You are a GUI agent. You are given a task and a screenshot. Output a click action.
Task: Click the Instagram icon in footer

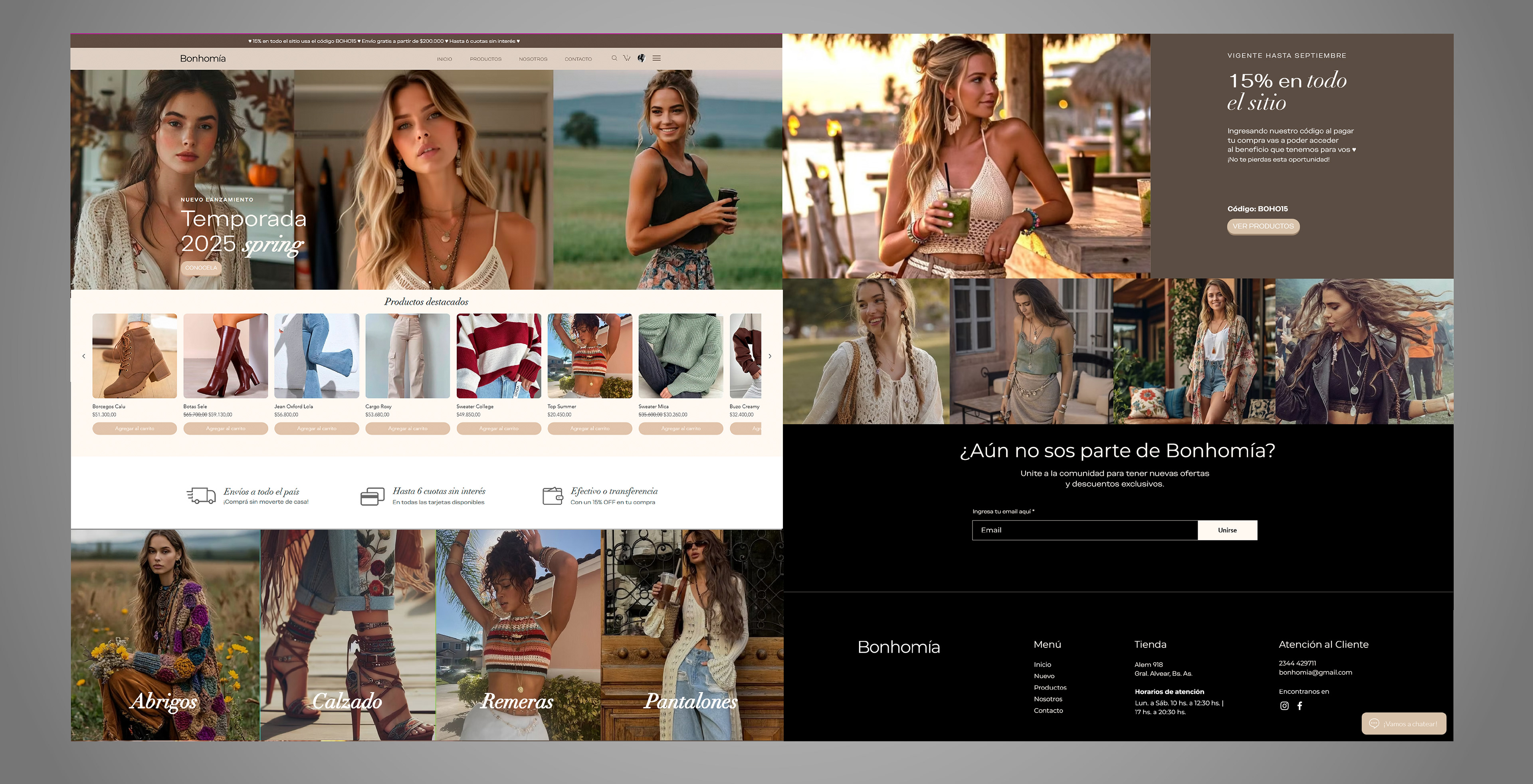click(x=1284, y=706)
